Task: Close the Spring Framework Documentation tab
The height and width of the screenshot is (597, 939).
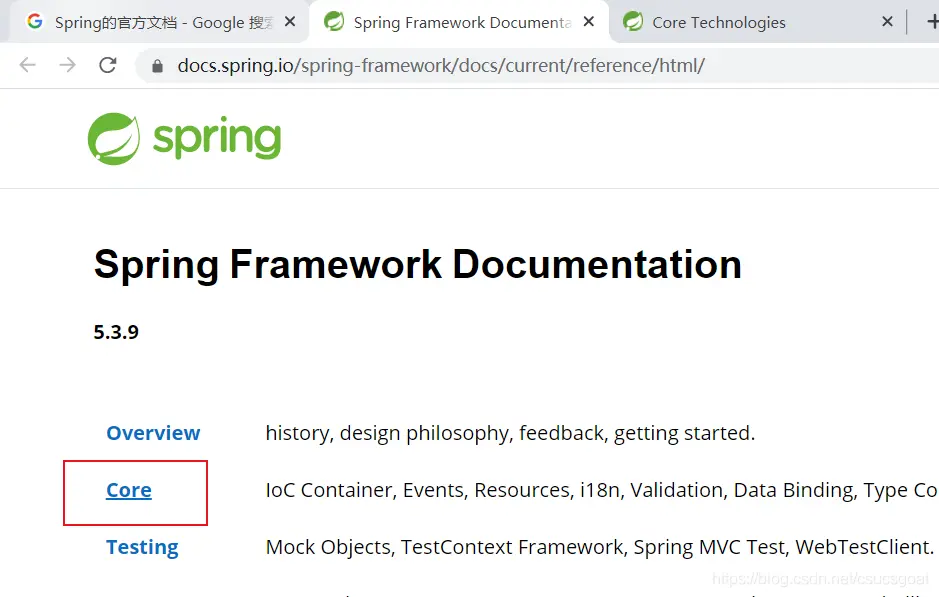Action: [x=589, y=22]
